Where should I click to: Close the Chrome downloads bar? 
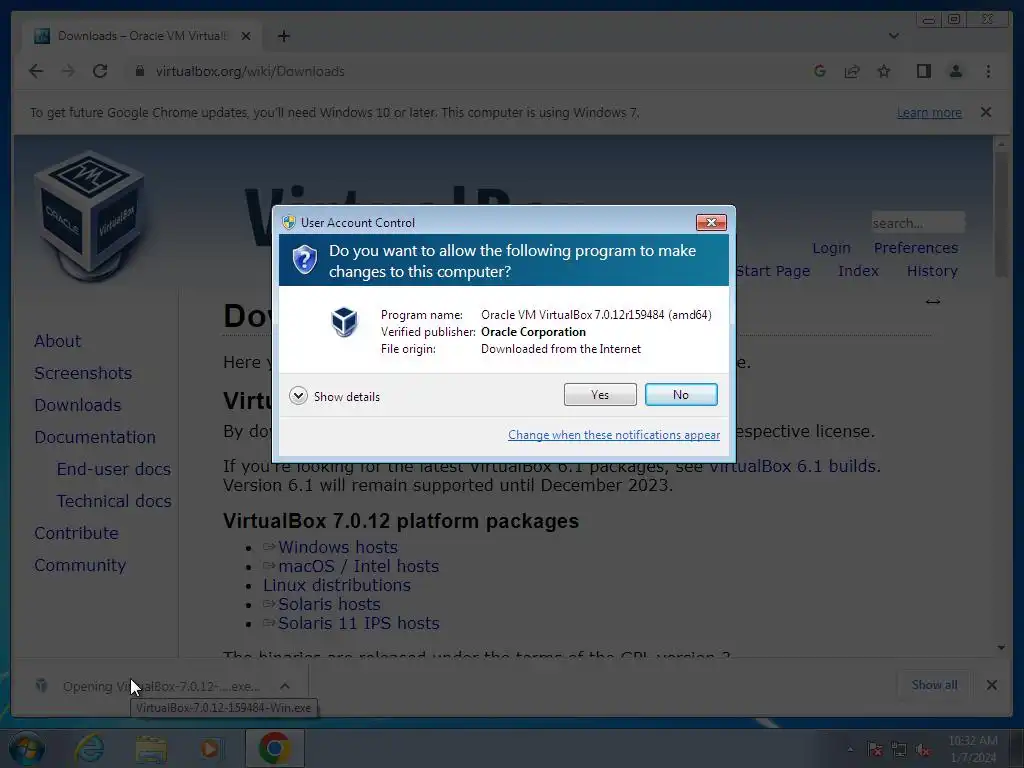tap(991, 685)
